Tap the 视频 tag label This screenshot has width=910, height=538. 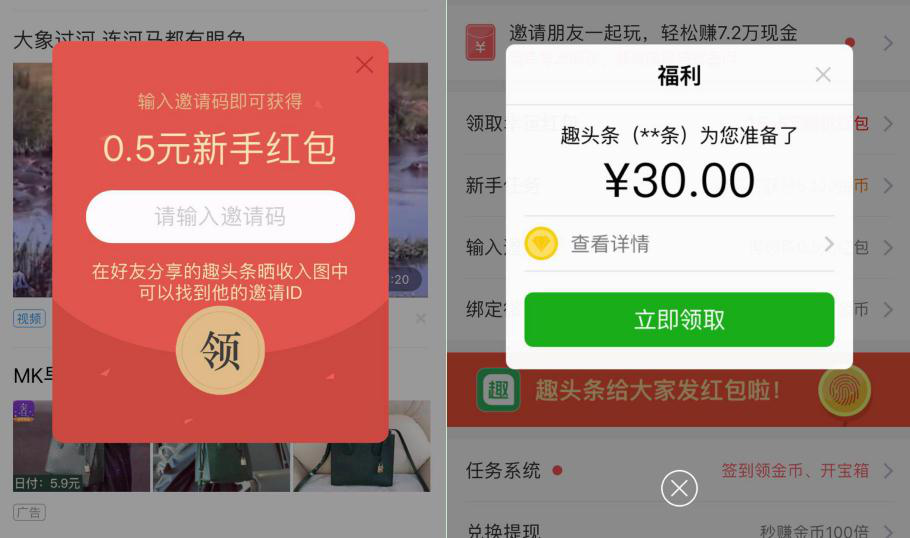(29, 319)
